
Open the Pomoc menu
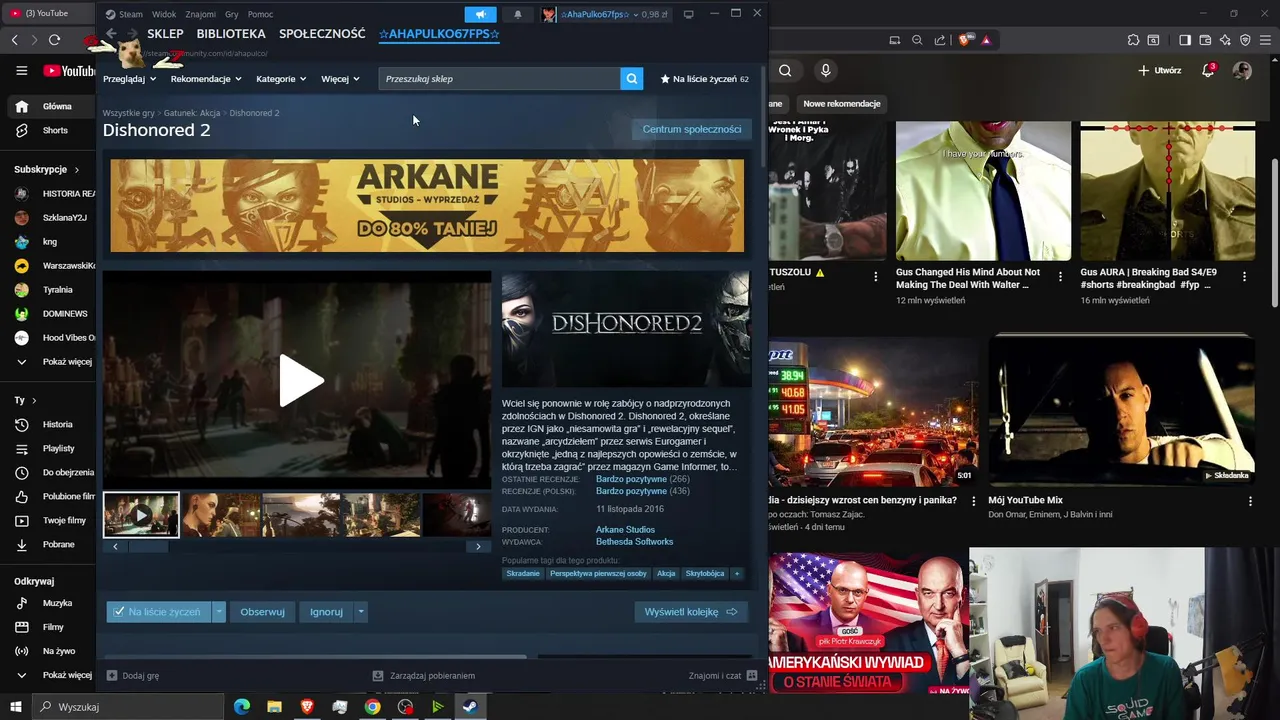[x=260, y=14]
